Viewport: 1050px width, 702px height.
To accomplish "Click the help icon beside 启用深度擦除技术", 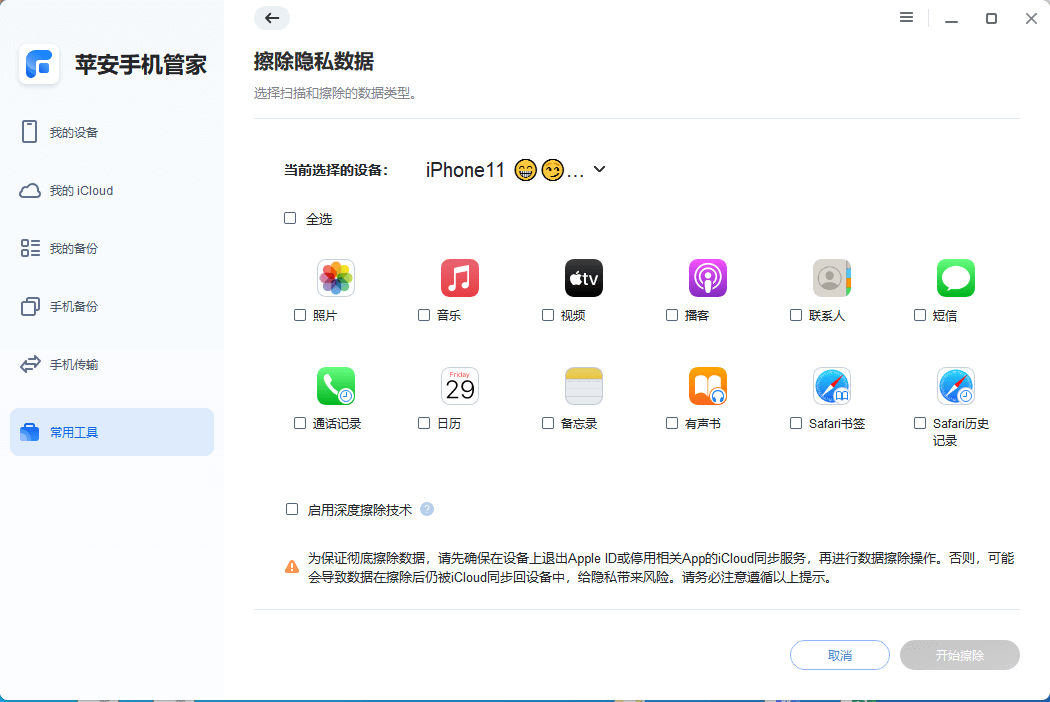I will coord(427,509).
